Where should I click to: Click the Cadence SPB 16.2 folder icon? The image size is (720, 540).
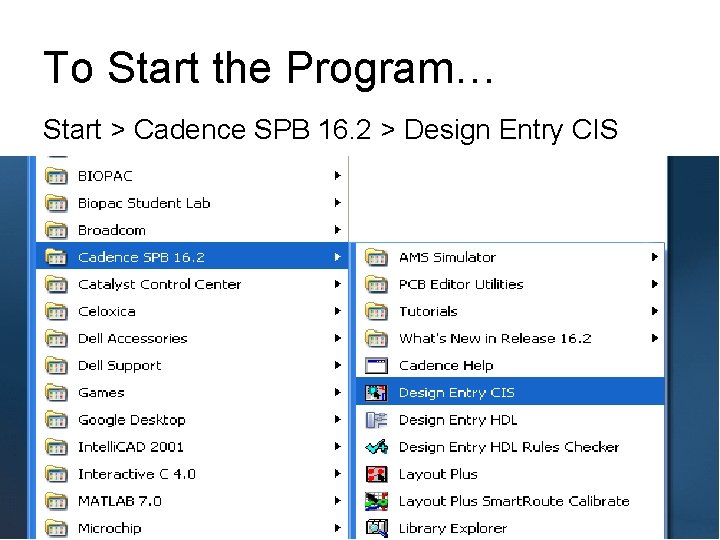56,257
